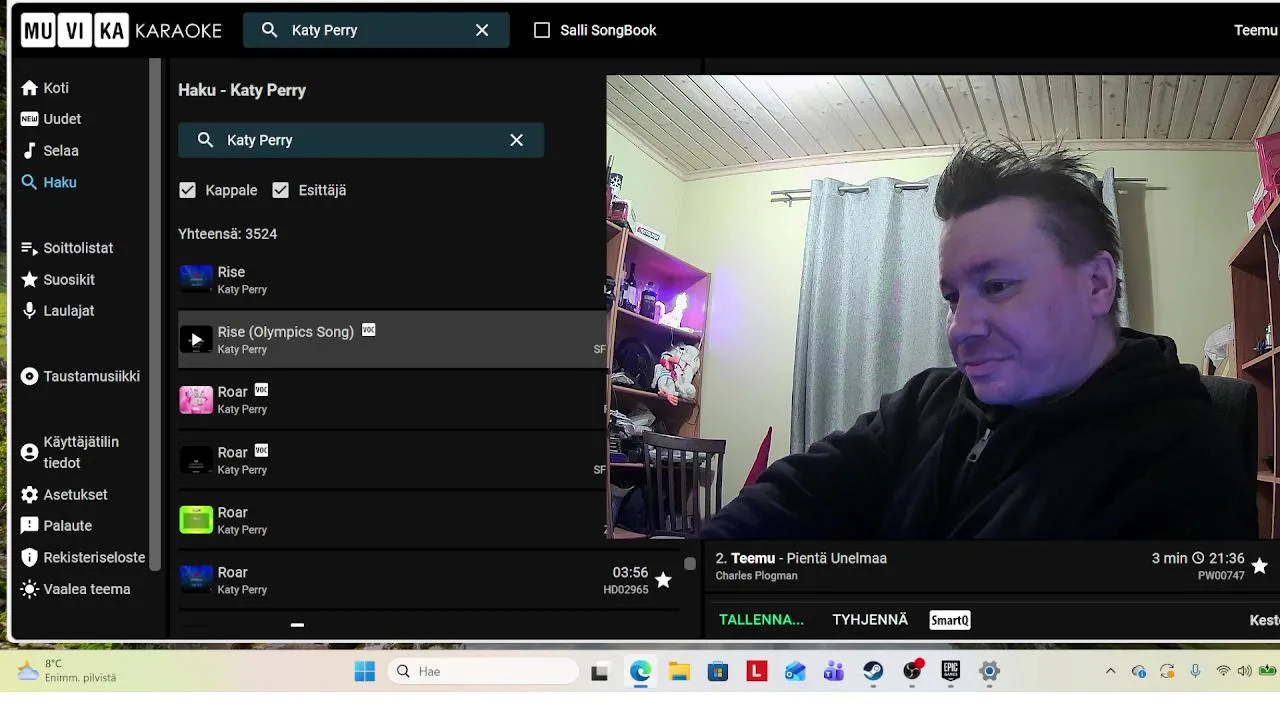1280x720 pixels.
Task: Open File Explorer from taskbar
Action: click(x=679, y=672)
